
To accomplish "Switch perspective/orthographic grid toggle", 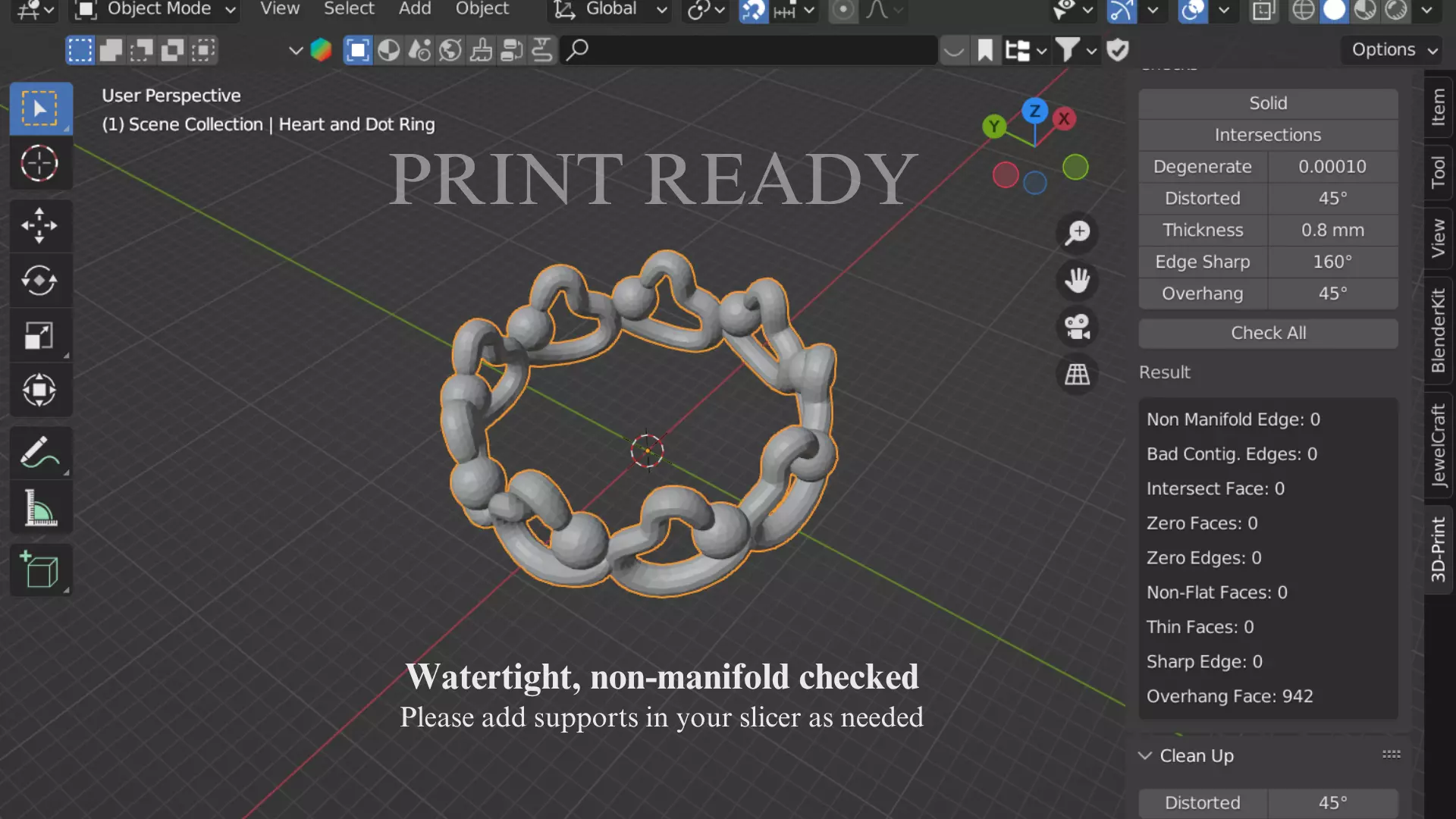I will (x=1077, y=374).
